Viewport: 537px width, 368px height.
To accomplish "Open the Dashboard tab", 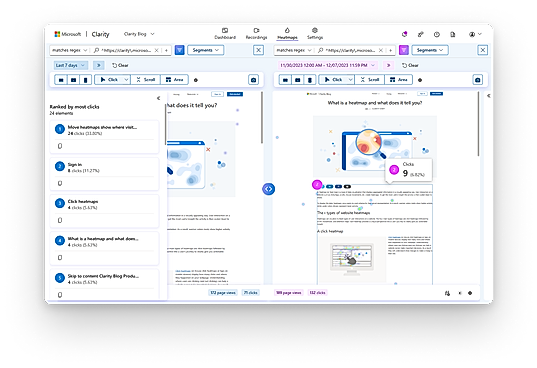I will pyautogui.click(x=225, y=34).
